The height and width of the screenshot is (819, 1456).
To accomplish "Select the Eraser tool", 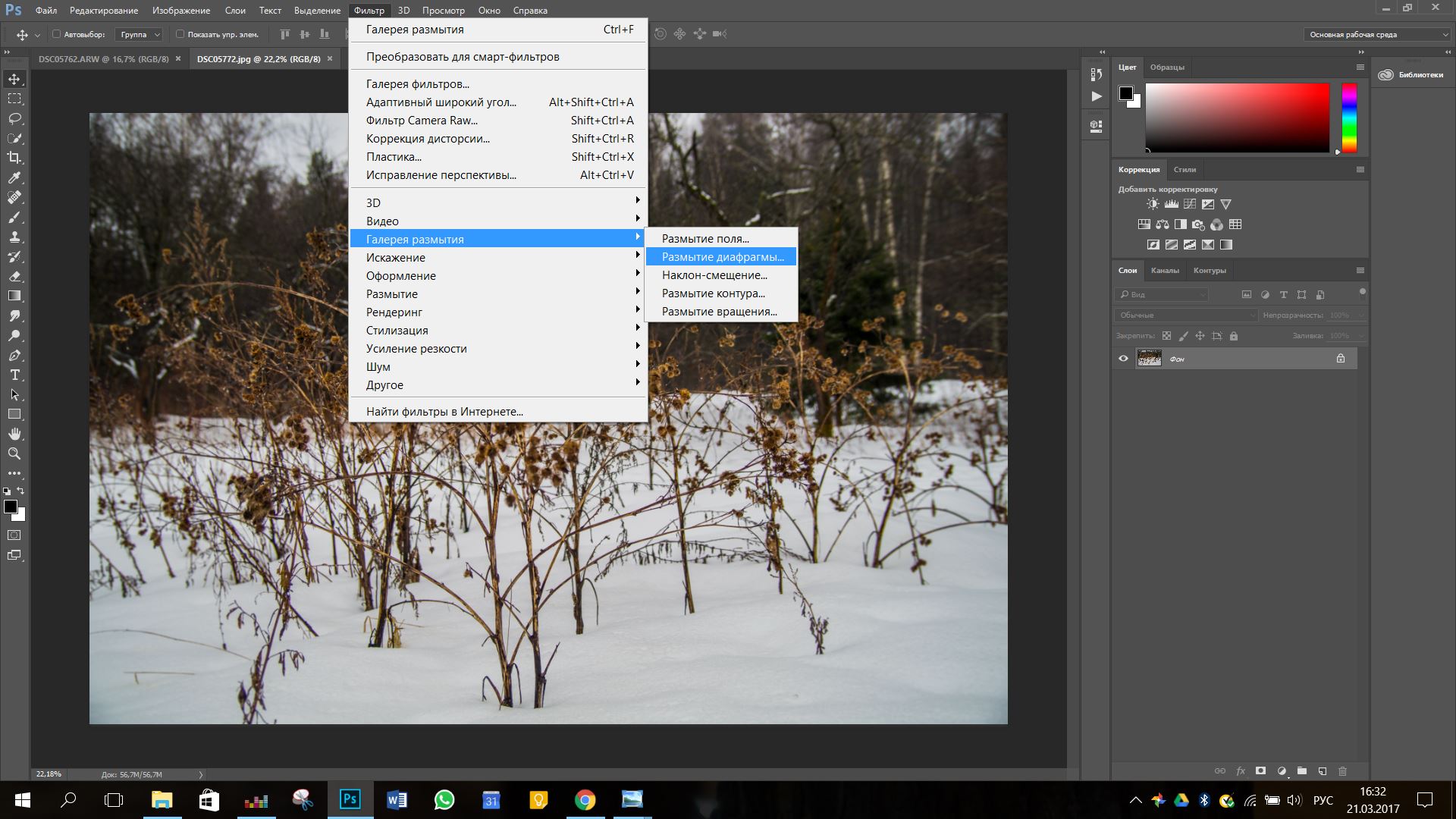I will 14,276.
